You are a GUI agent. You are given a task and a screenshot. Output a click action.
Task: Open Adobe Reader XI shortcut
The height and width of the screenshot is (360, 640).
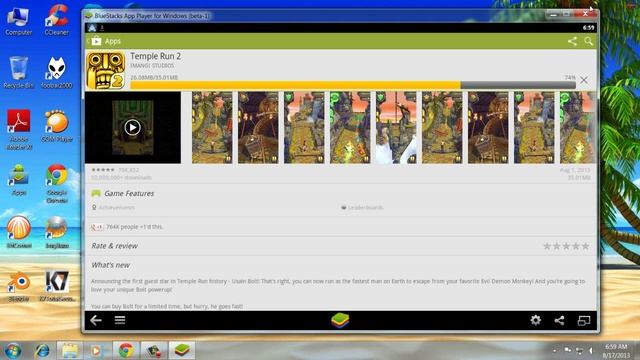pos(18,130)
